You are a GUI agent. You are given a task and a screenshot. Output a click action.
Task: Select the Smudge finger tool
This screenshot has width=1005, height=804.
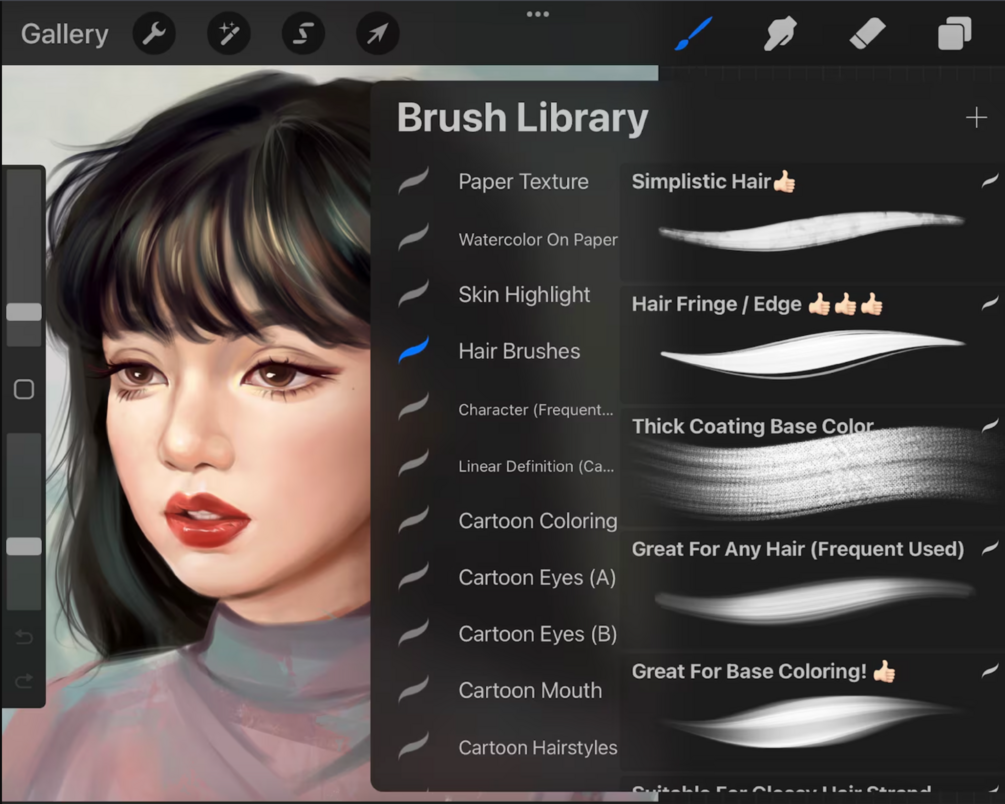pos(780,33)
